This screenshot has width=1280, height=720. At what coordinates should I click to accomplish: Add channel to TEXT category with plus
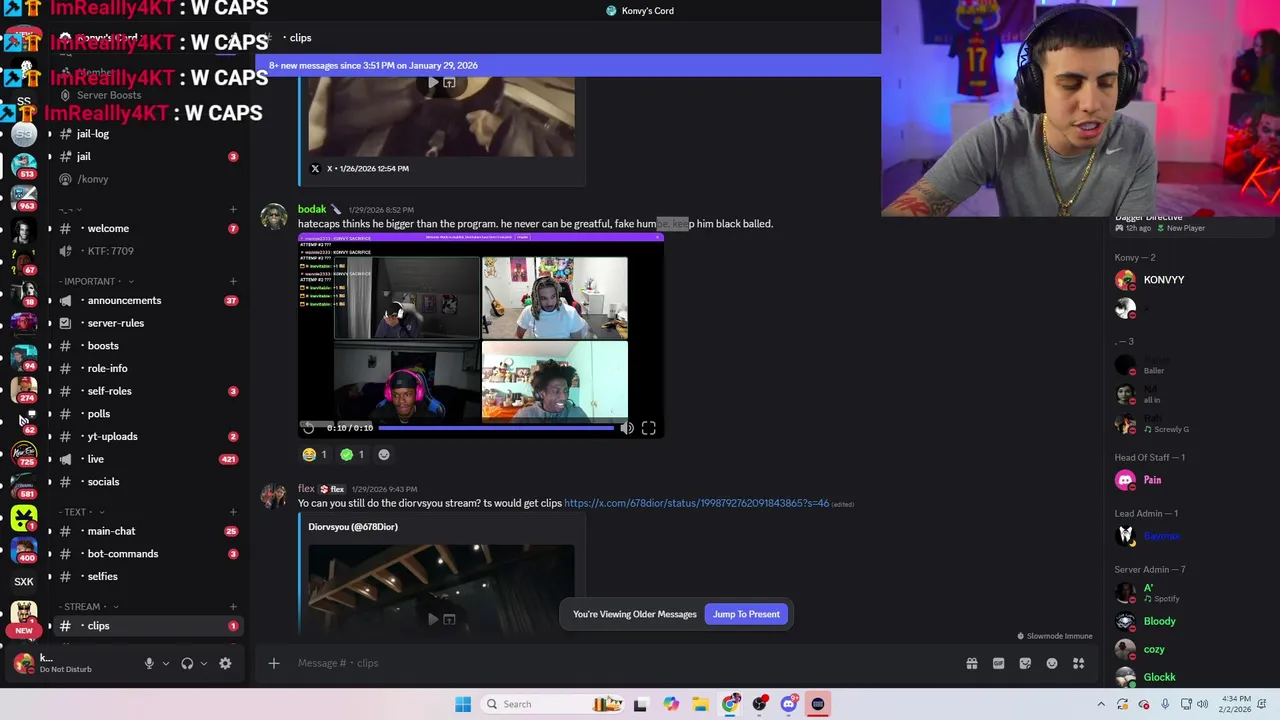(x=233, y=512)
